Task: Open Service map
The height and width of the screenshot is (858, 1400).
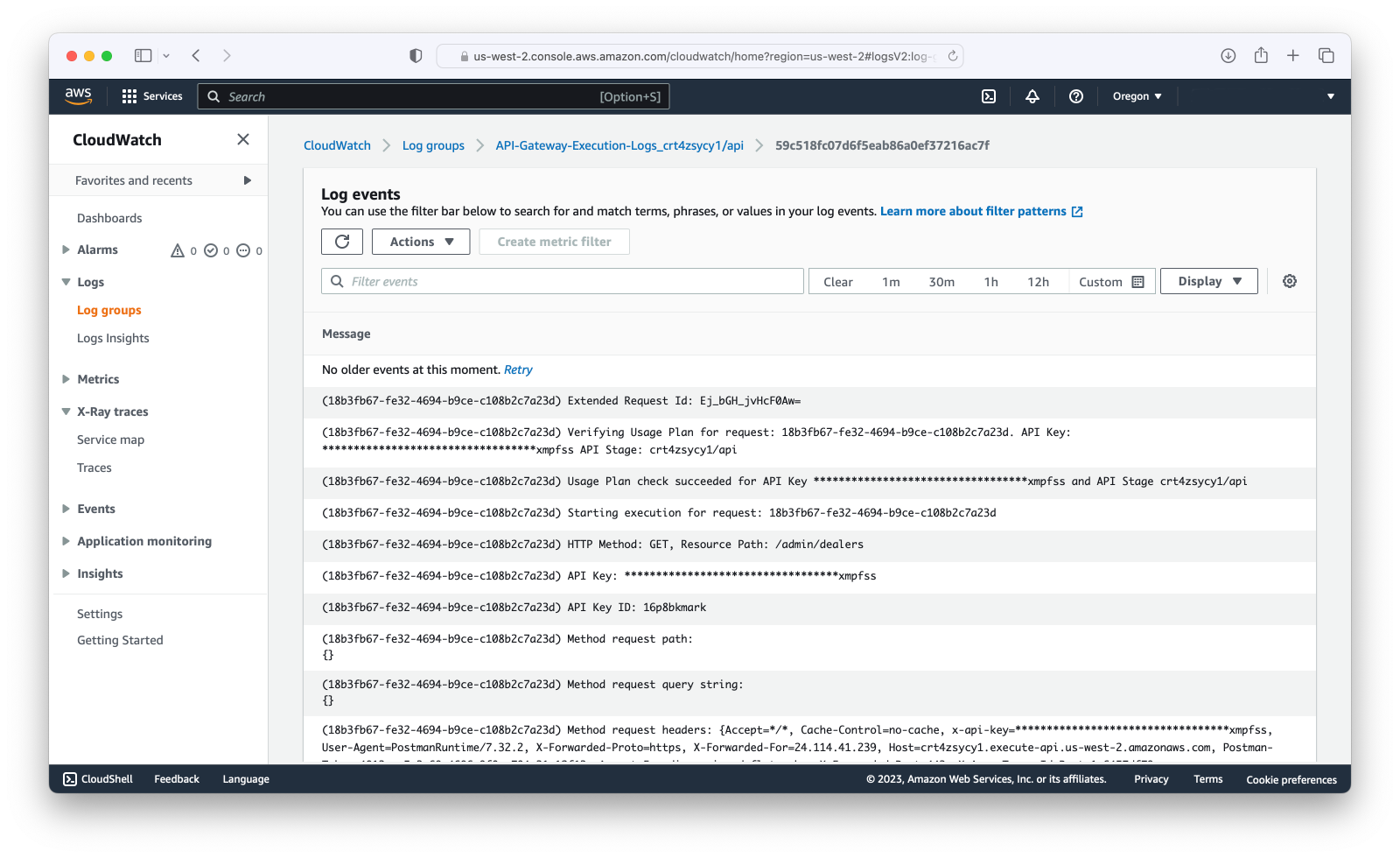Action: pos(110,440)
